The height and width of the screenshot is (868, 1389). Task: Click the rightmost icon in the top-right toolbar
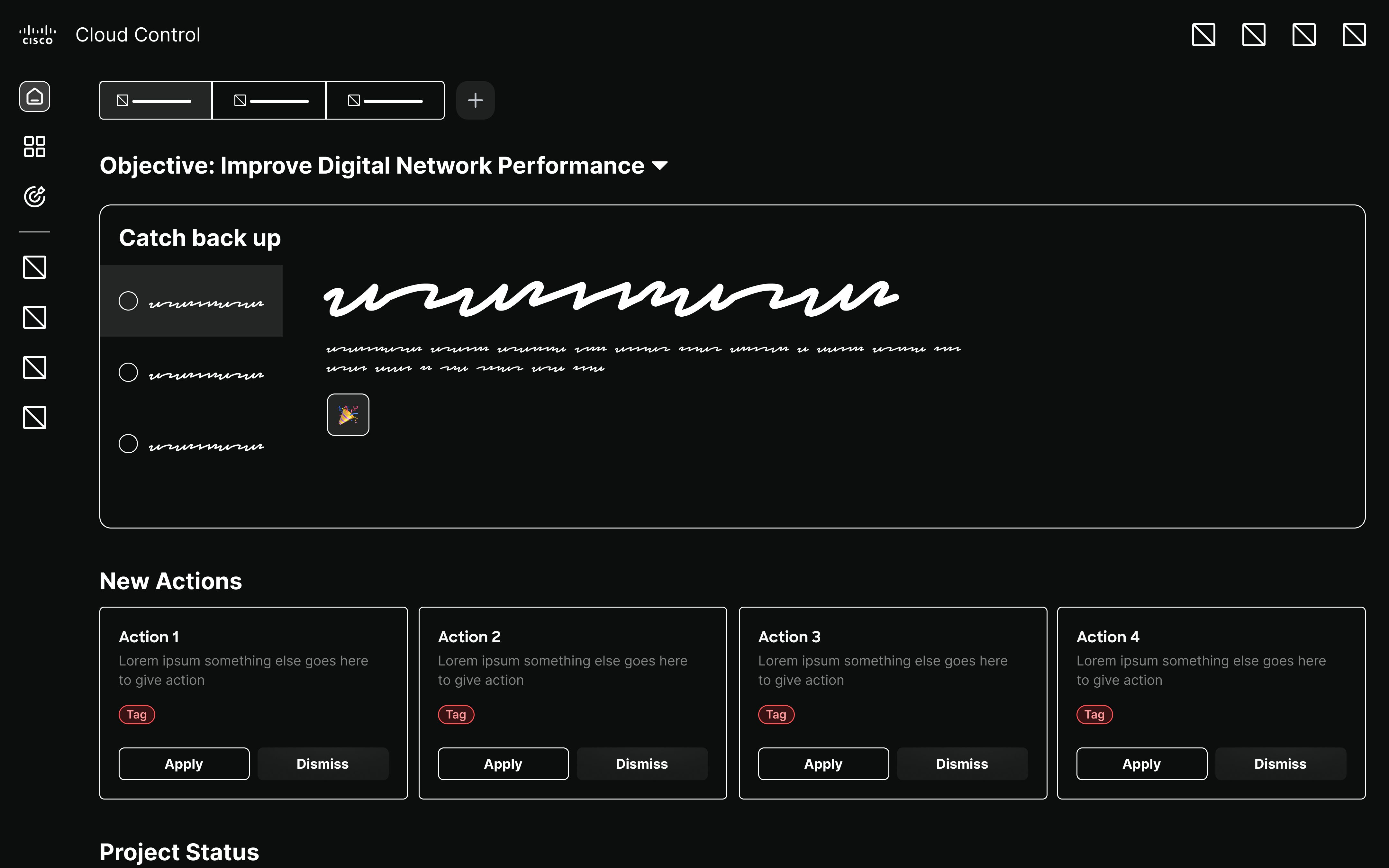click(1354, 34)
